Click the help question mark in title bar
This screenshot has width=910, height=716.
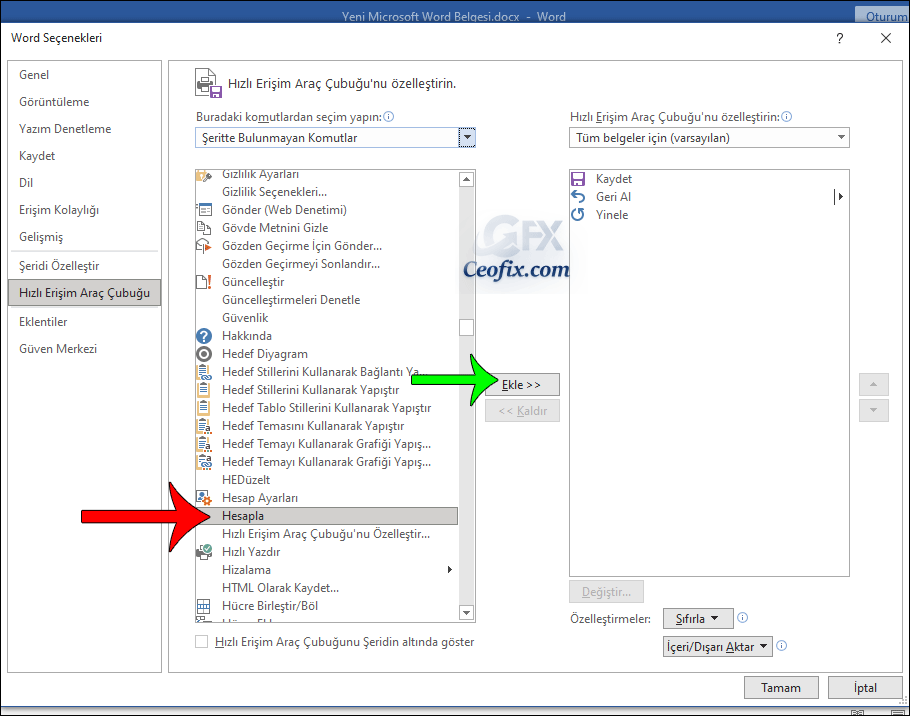click(x=839, y=38)
